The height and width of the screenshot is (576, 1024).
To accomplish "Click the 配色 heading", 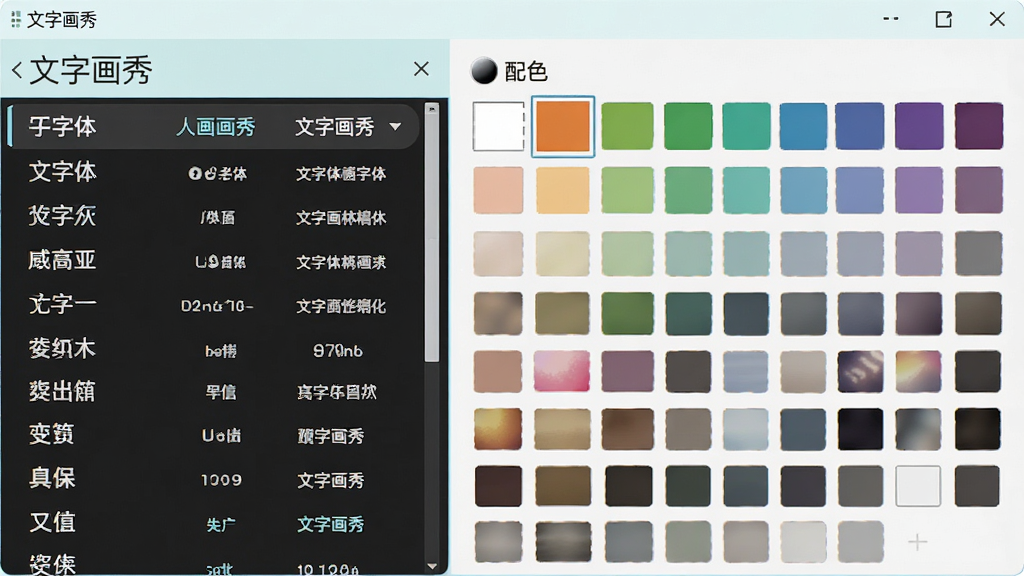I will click(526, 71).
